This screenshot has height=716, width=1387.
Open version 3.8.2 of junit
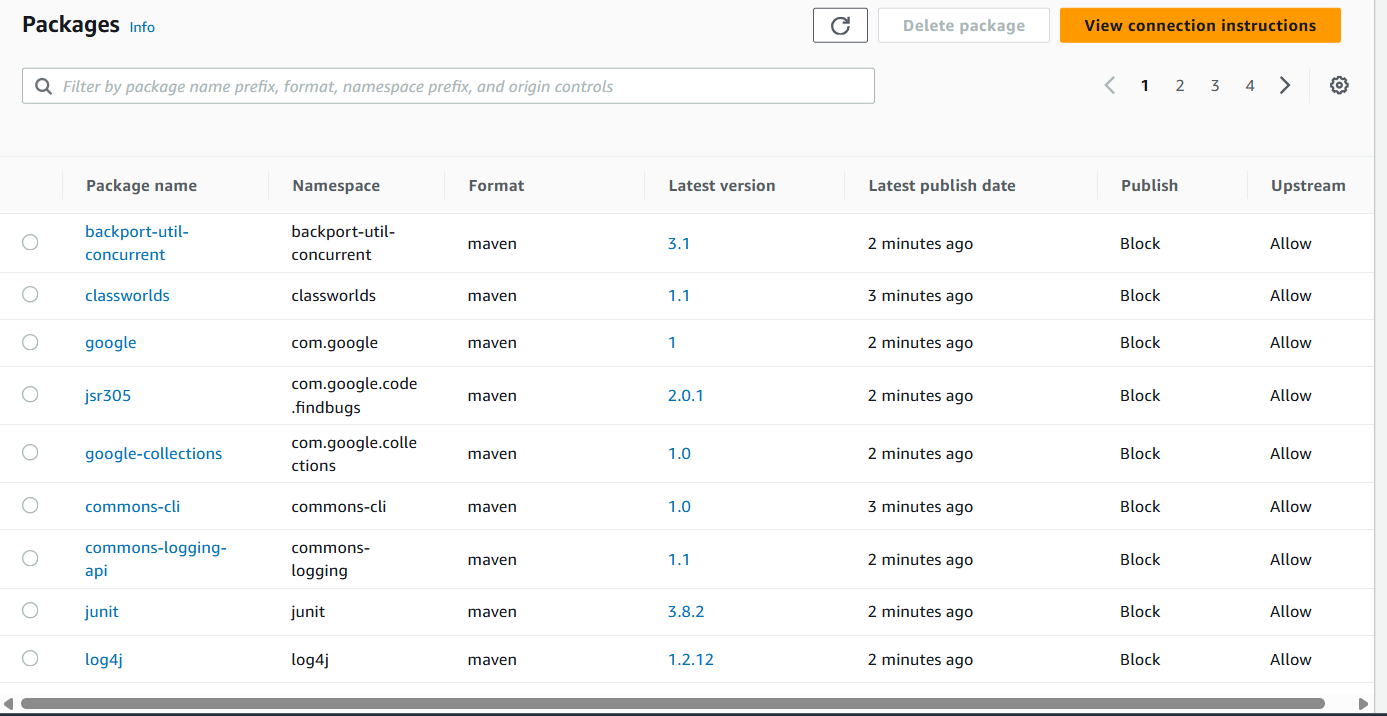[x=687, y=612]
